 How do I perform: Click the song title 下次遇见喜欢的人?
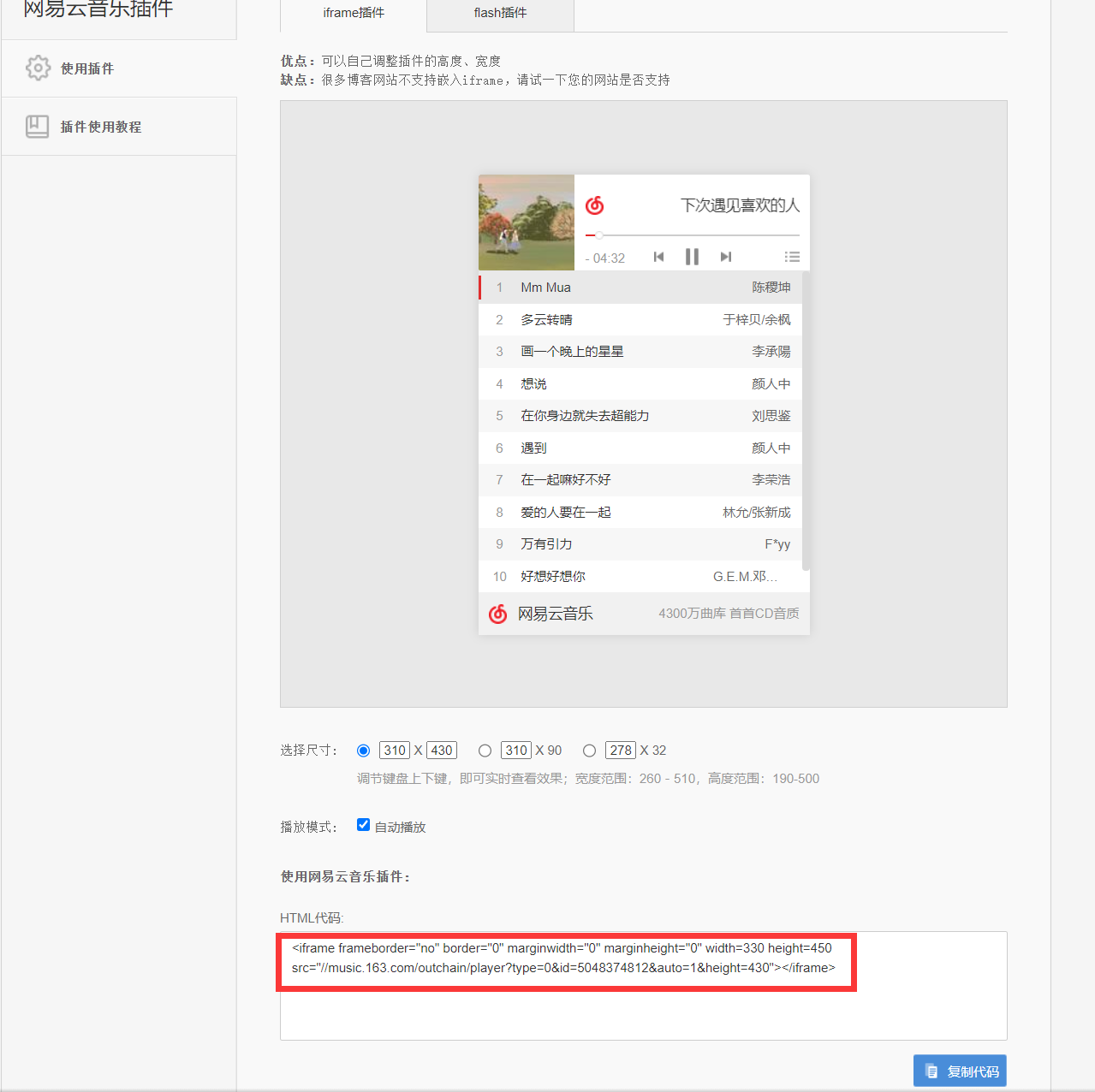740,205
